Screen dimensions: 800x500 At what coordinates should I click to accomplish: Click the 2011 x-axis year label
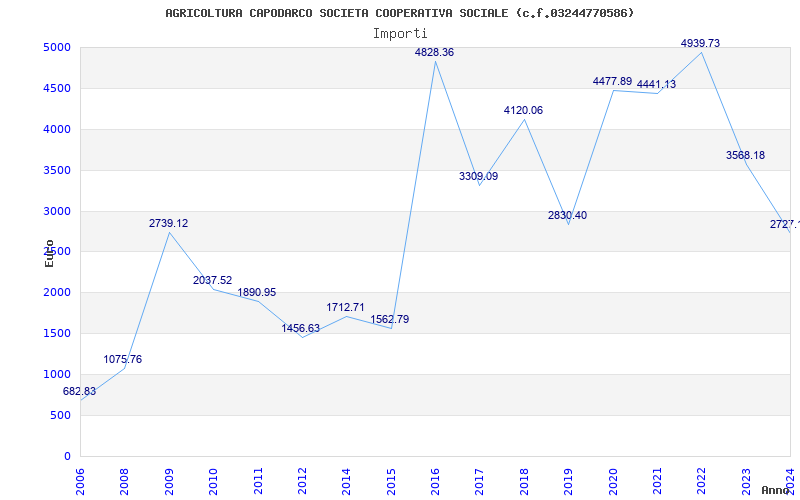pos(258,481)
